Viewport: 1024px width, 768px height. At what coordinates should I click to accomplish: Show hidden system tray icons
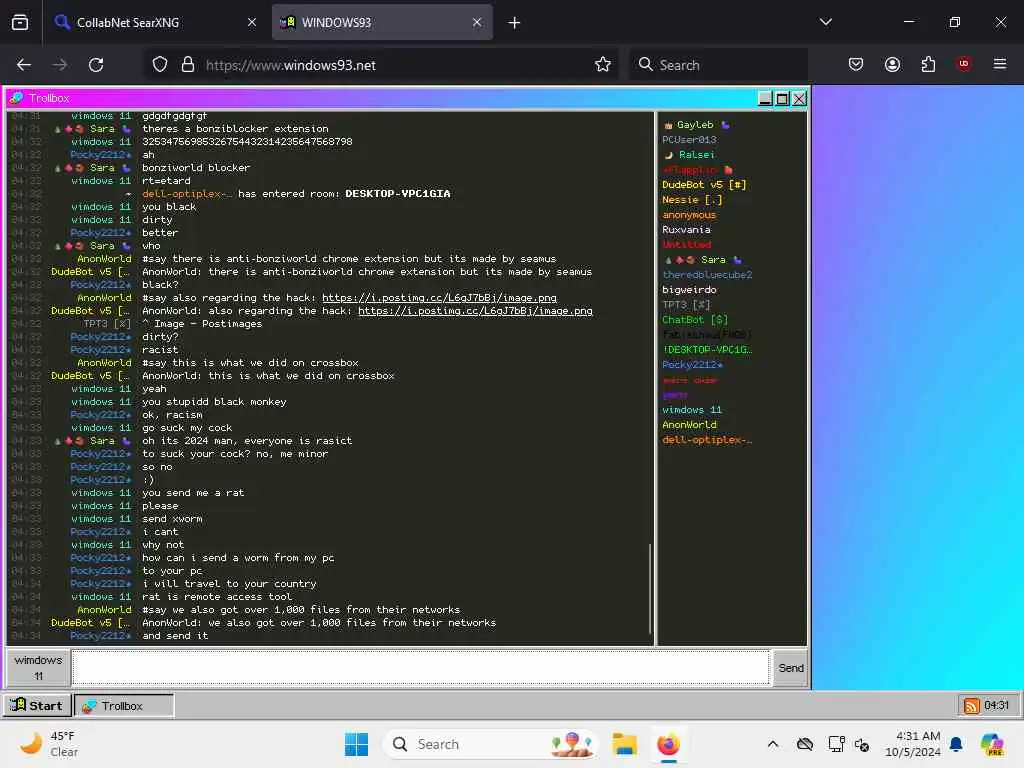[x=773, y=744]
